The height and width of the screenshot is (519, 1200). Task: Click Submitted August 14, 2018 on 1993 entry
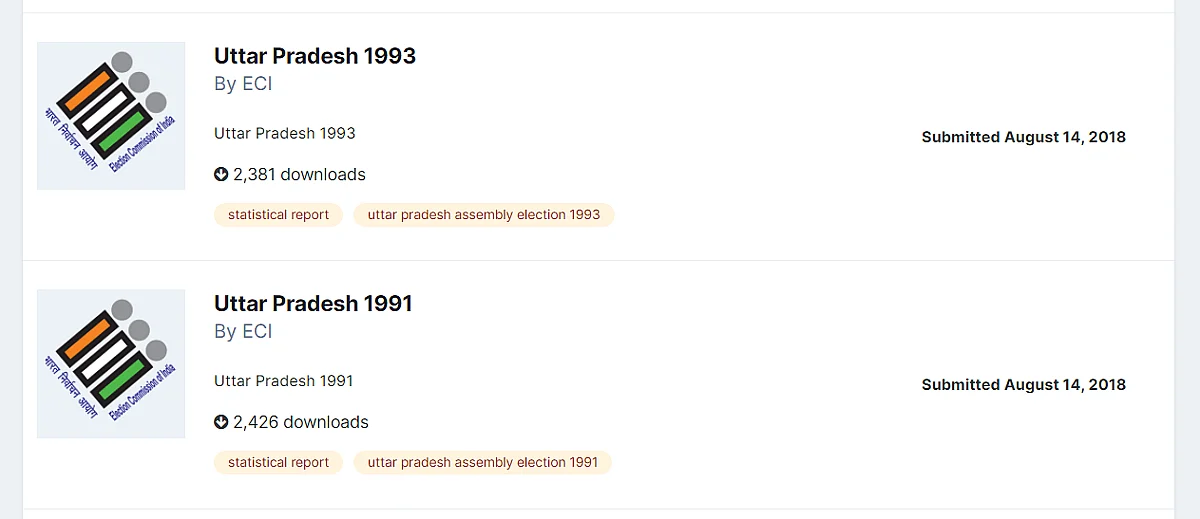click(1024, 137)
